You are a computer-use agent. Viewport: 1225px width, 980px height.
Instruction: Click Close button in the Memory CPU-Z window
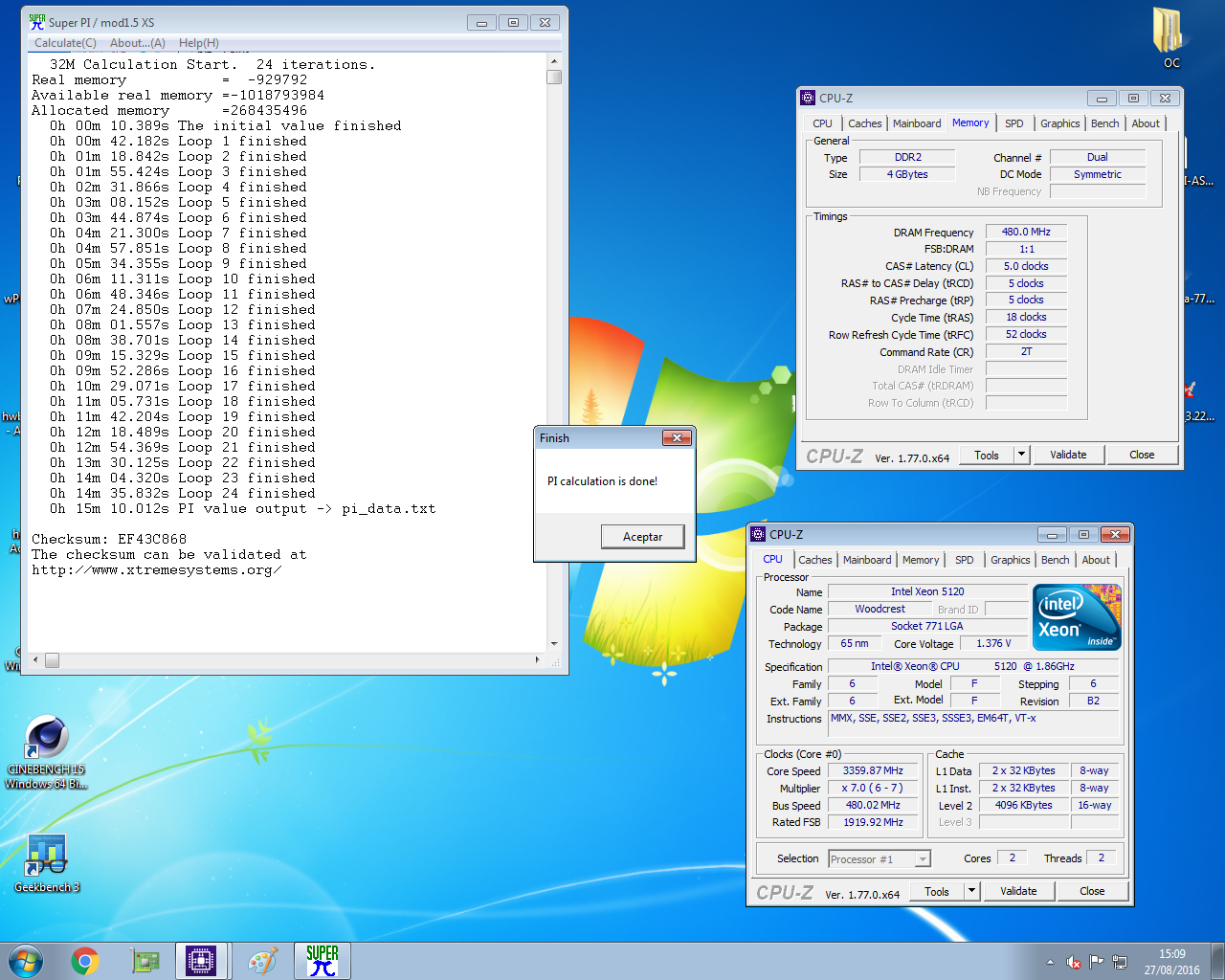1142,455
